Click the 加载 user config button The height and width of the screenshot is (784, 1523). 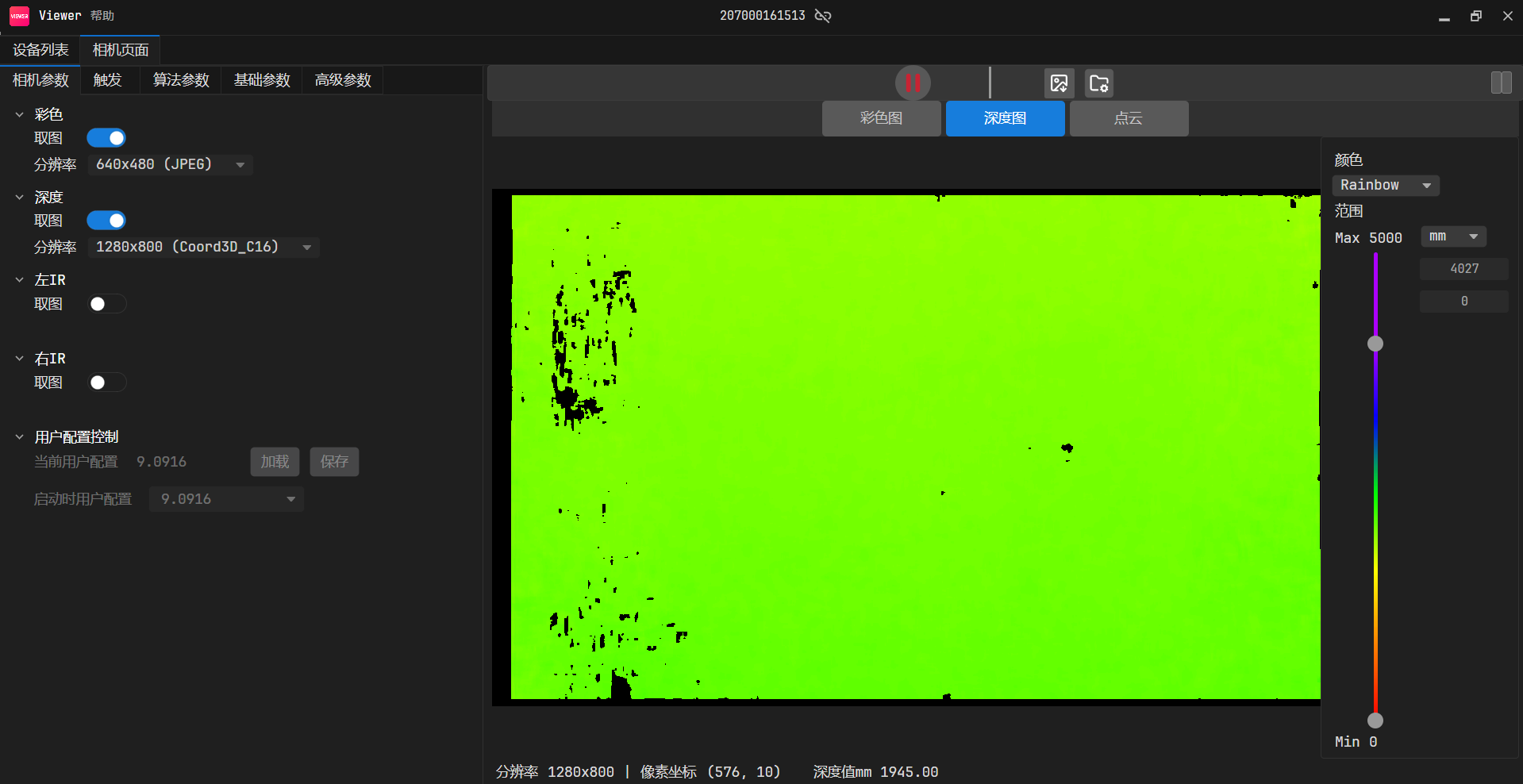(x=275, y=462)
